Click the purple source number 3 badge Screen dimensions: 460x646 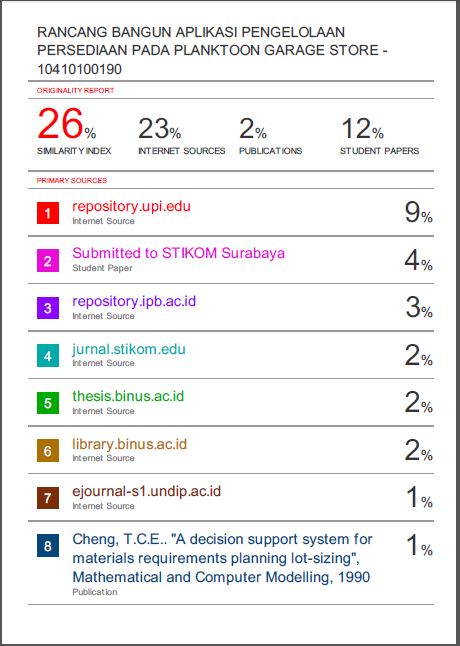(48, 308)
